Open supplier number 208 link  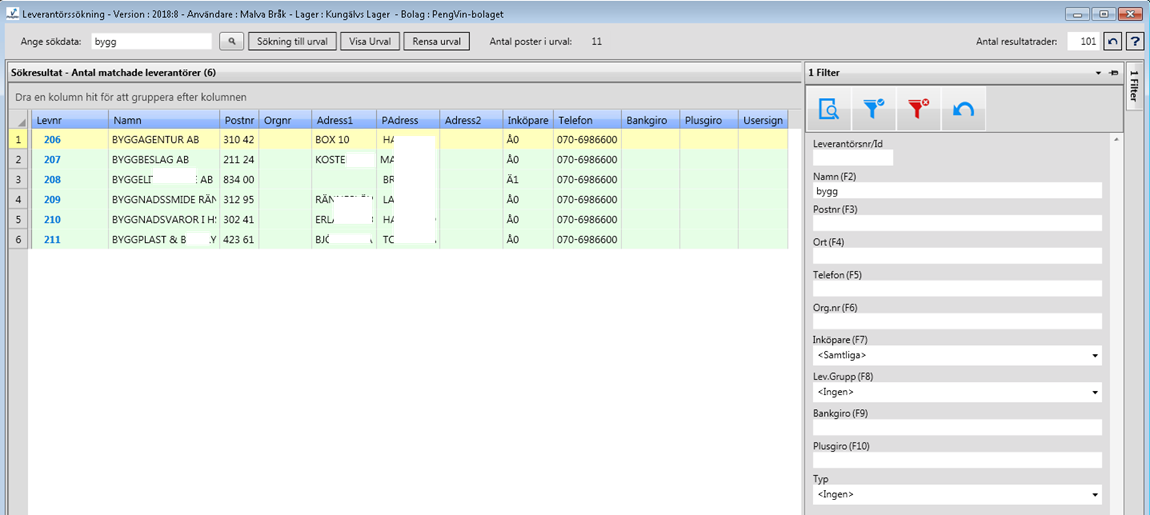pyautogui.click(x=52, y=179)
